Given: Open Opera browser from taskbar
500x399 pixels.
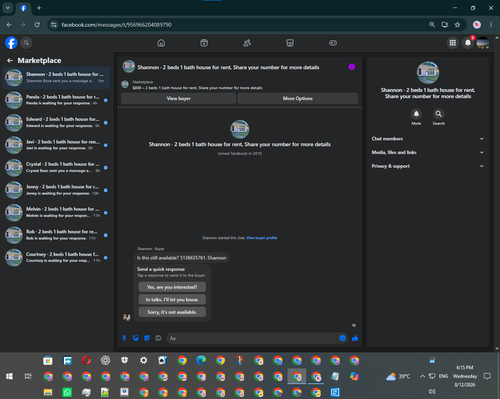Looking at the screenshot, I should 86,360.
